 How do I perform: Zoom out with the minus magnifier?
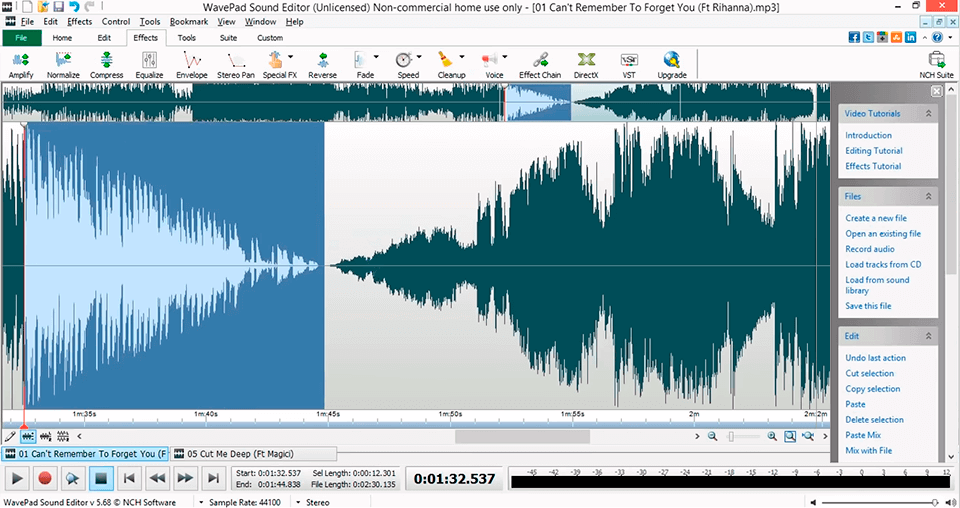713,436
